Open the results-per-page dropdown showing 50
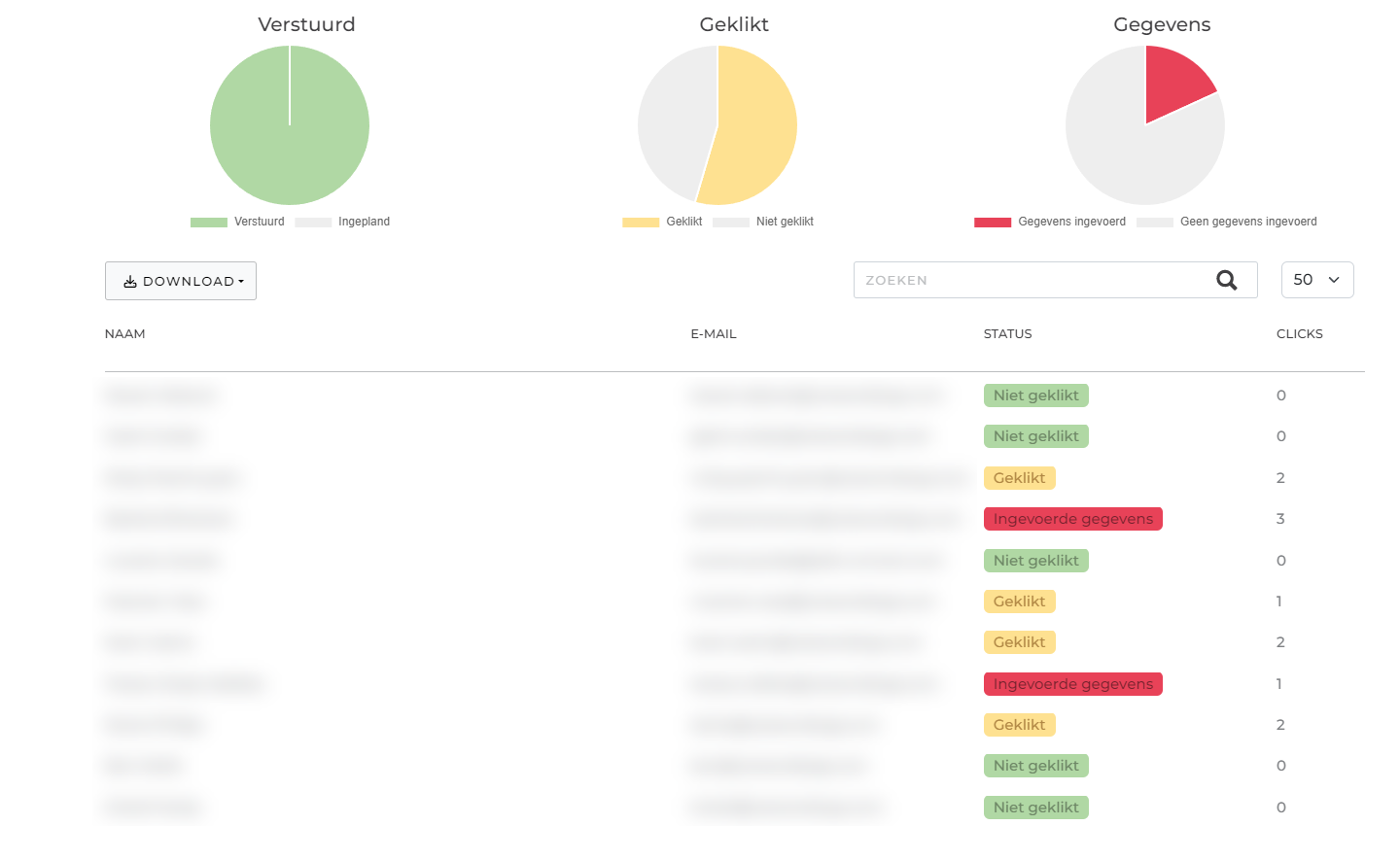This screenshot has height=860, width=1400. [1317, 279]
